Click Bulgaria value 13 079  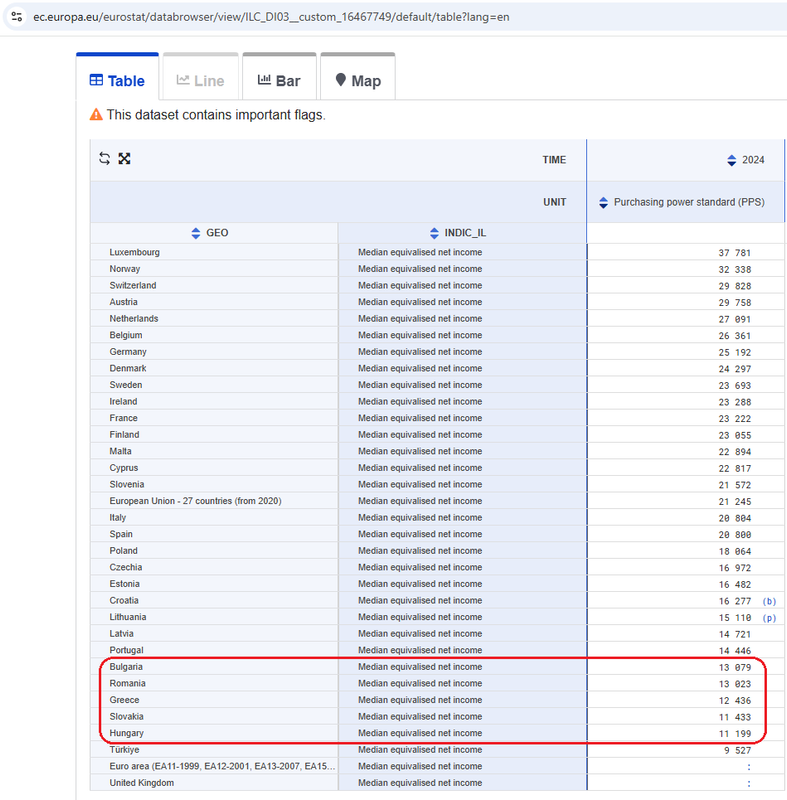click(x=735, y=667)
